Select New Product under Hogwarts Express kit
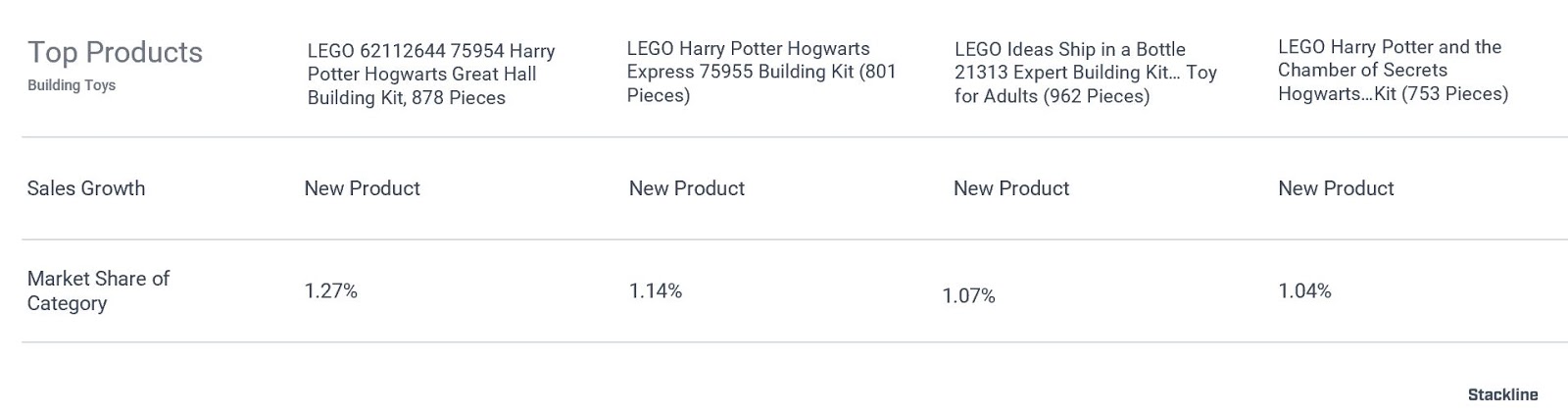The width and height of the screenshot is (1568, 416). 686,188
